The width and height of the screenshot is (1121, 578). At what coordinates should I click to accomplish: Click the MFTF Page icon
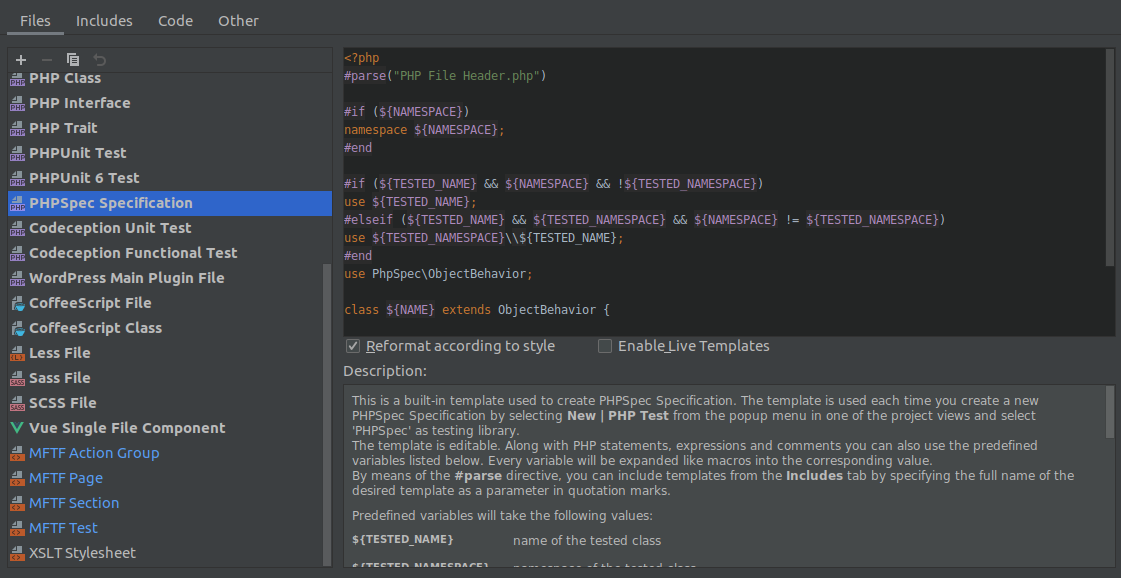coord(17,479)
